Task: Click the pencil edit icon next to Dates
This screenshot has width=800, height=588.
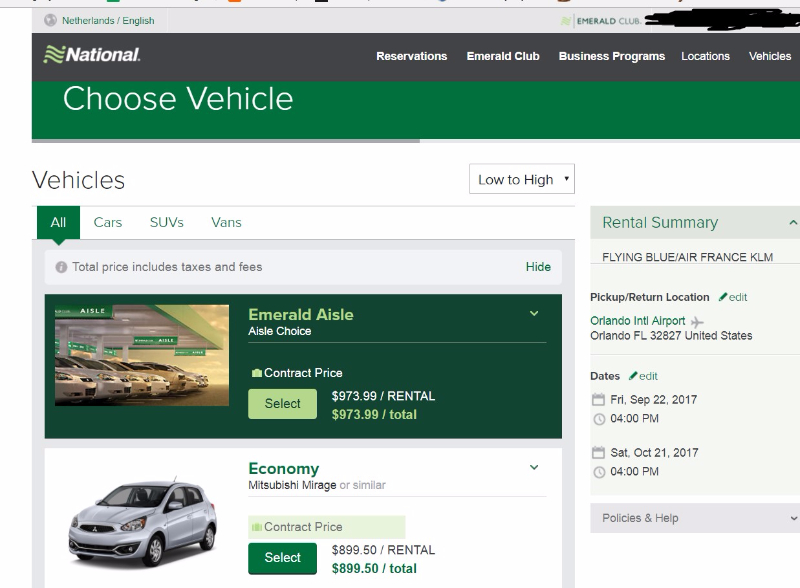Action: pos(633,376)
